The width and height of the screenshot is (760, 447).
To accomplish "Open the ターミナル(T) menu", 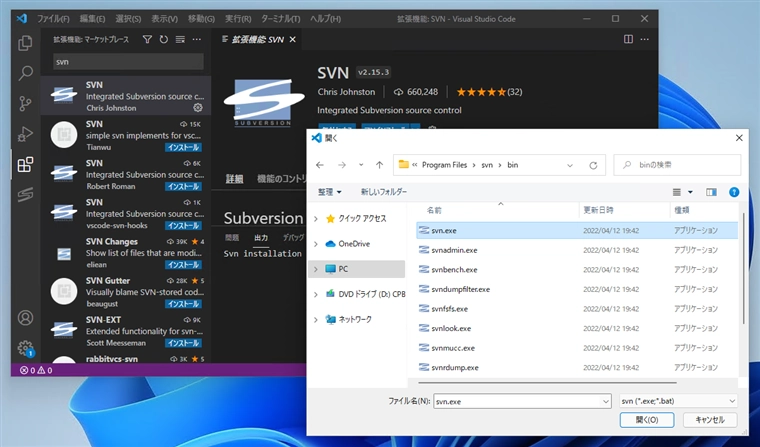I will pyautogui.click(x=281, y=19).
